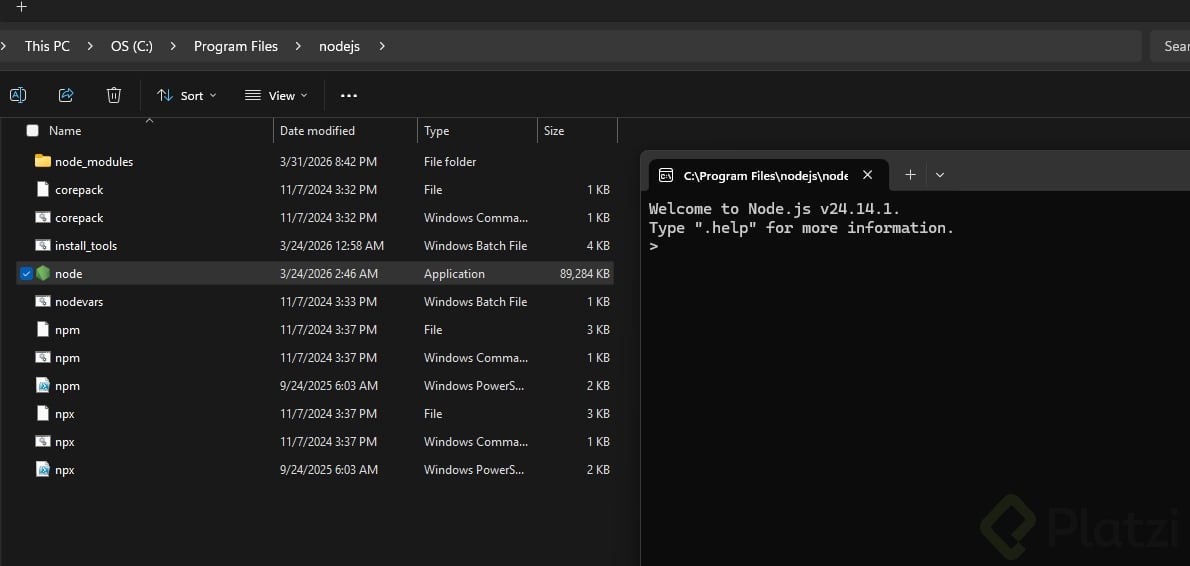The height and width of the screenshot is (566, 1190).
Task: Open the View dropdown
Action: (276, 96)
